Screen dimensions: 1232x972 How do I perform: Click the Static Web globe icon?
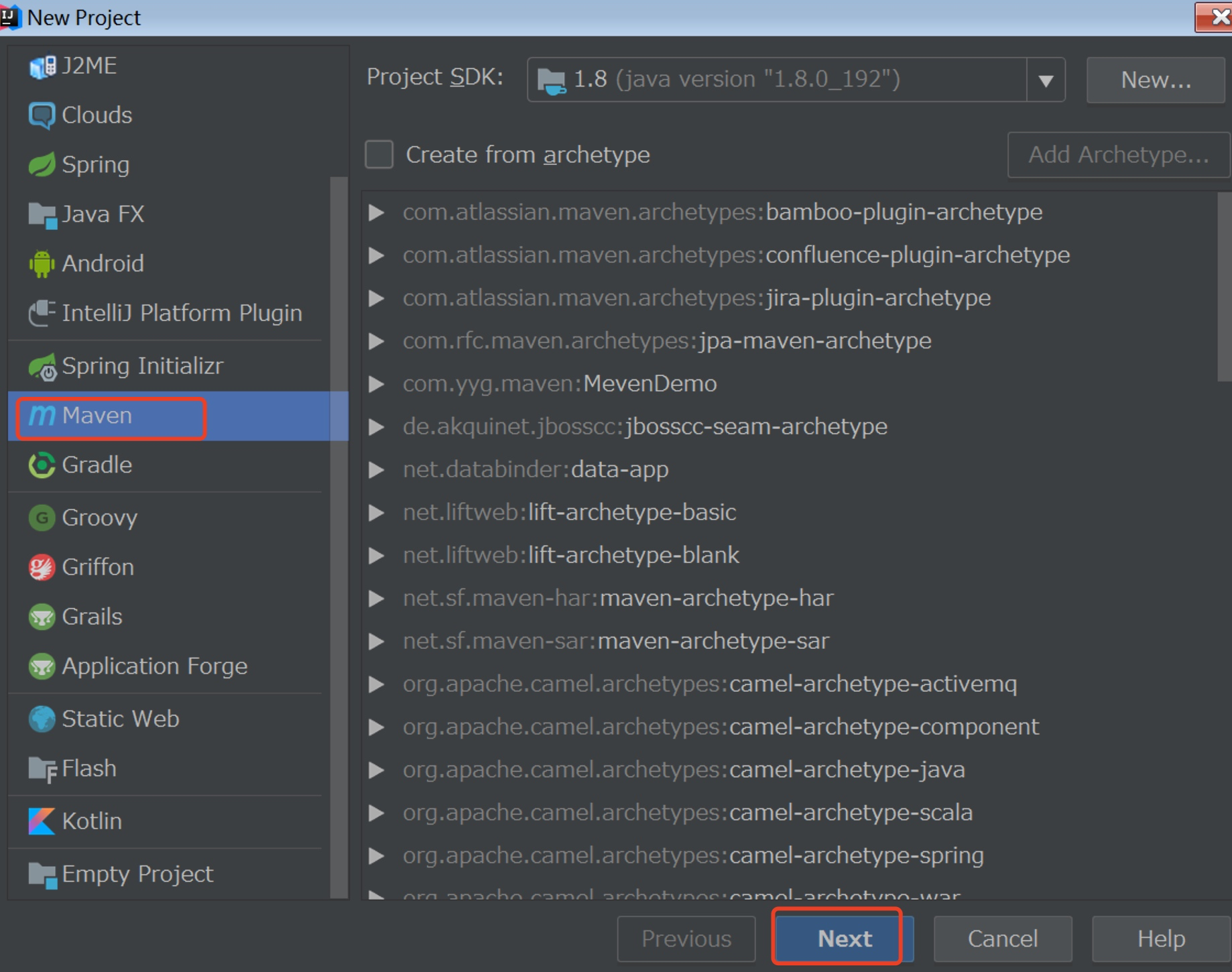click(42, 719)
